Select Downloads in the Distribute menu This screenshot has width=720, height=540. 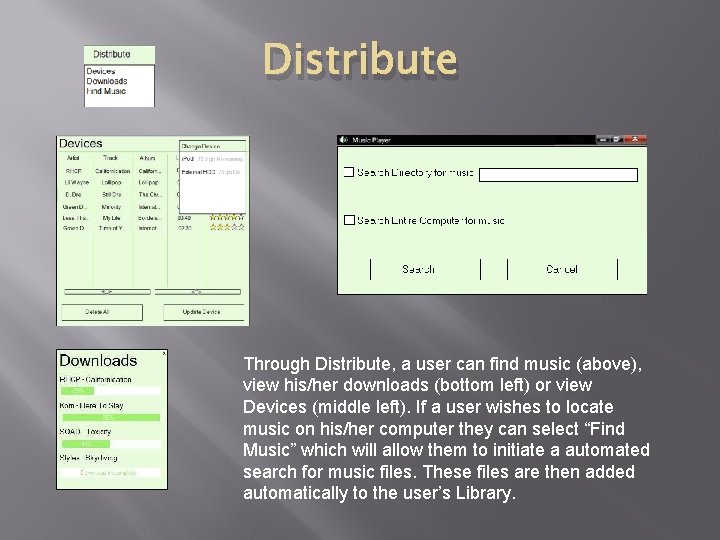pyautogui.click(x=107, y=81)
